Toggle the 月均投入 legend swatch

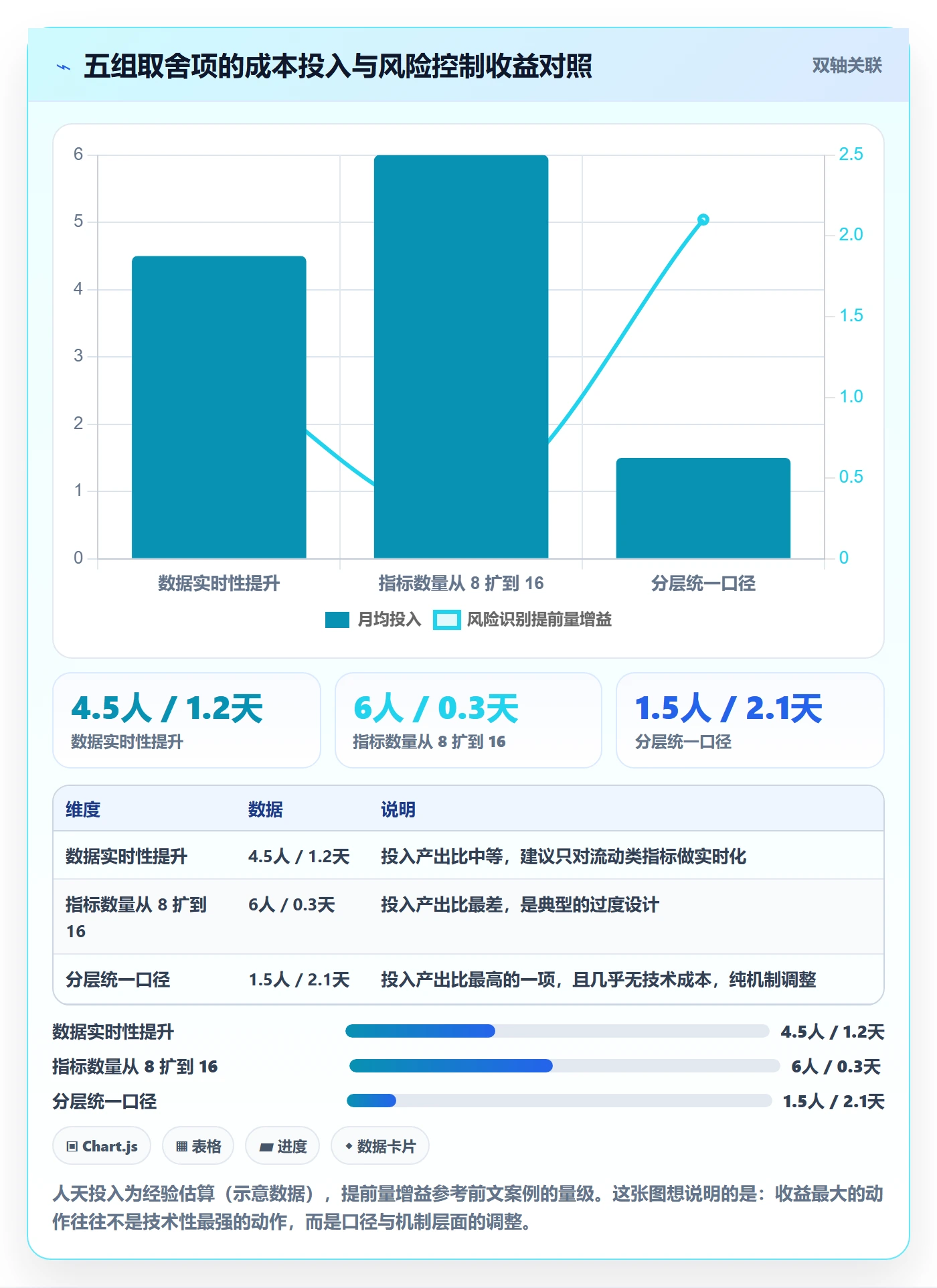pyautogui.click(x=337, y=620)
